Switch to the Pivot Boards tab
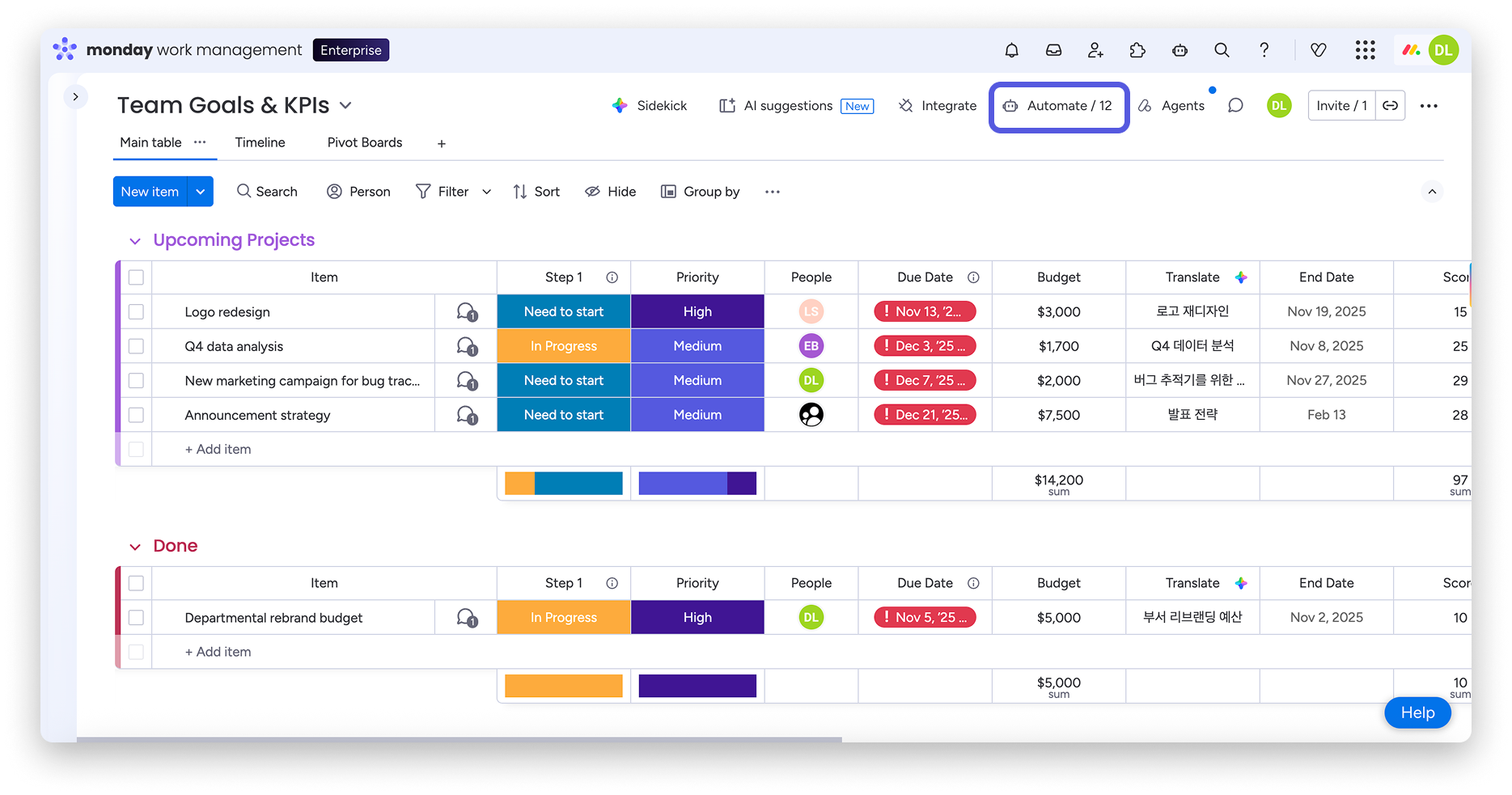The width and height of the screenshot is (1512, 795). [364, 142]
